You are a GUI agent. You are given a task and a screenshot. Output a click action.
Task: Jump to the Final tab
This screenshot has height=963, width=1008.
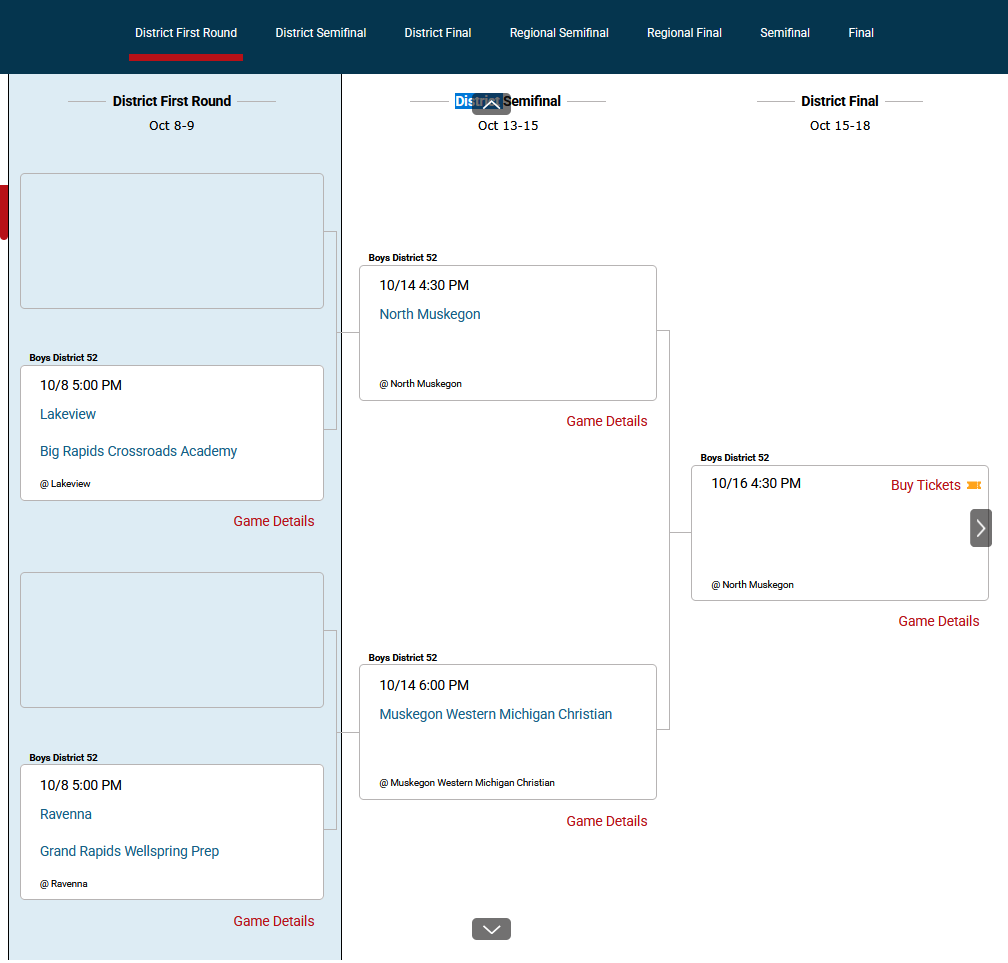point(861,33)
